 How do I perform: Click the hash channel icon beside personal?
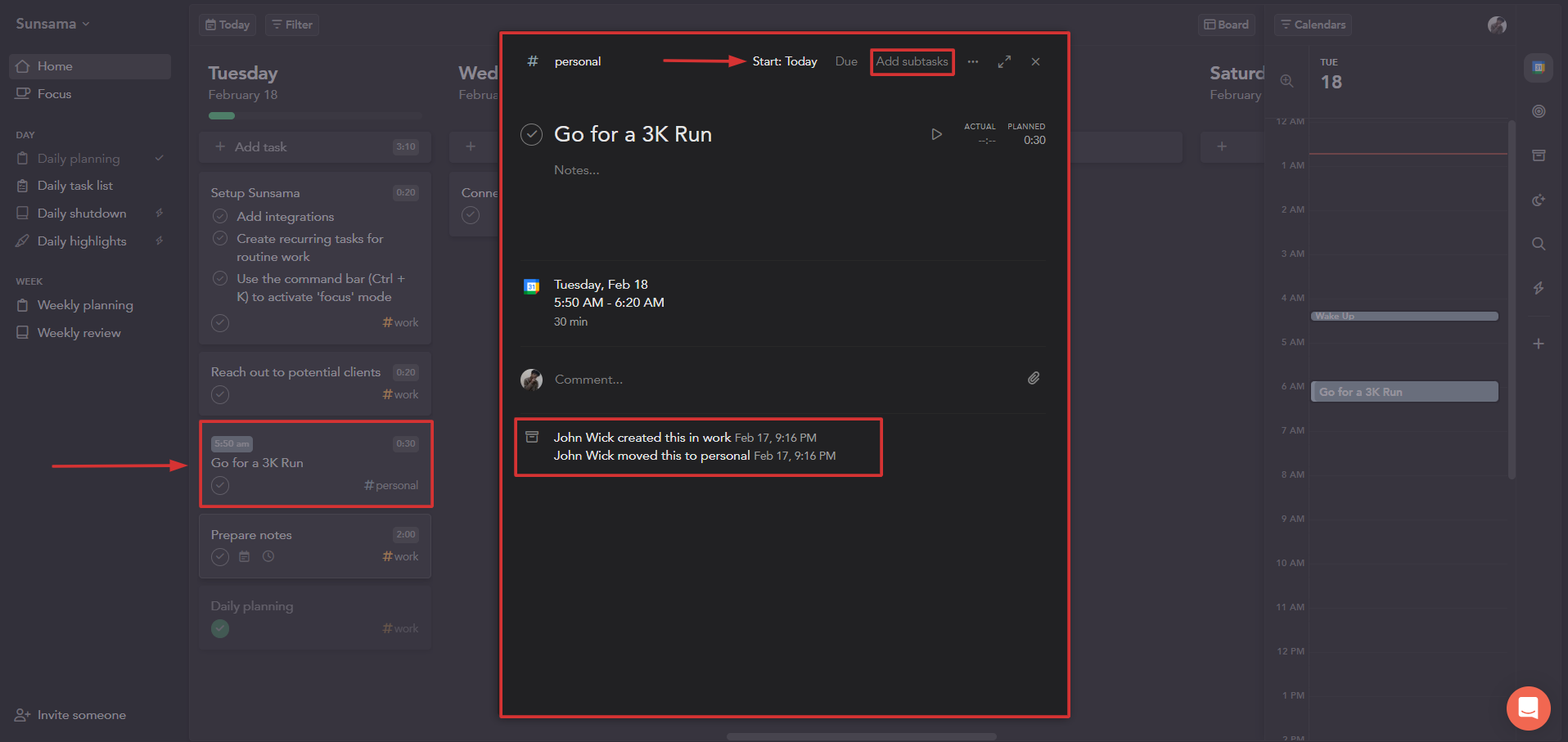coord(533,61)
